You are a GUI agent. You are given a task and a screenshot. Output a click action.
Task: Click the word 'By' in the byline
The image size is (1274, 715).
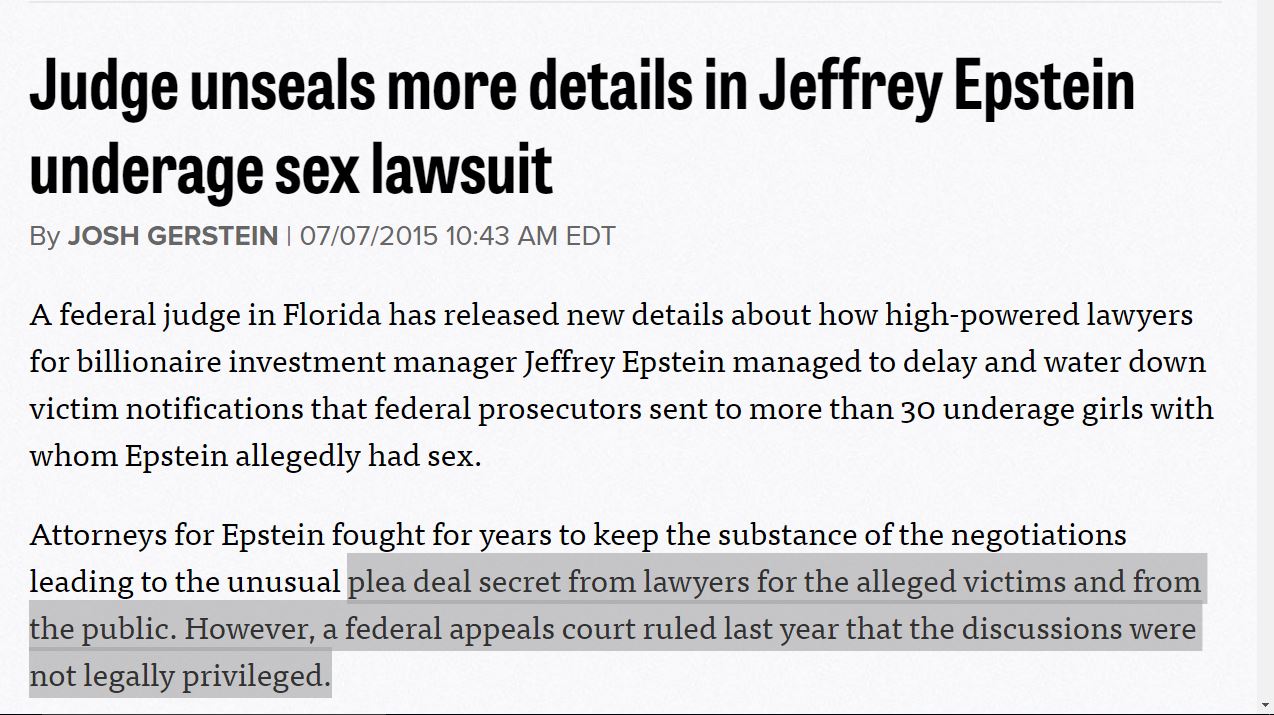[45, 237]
